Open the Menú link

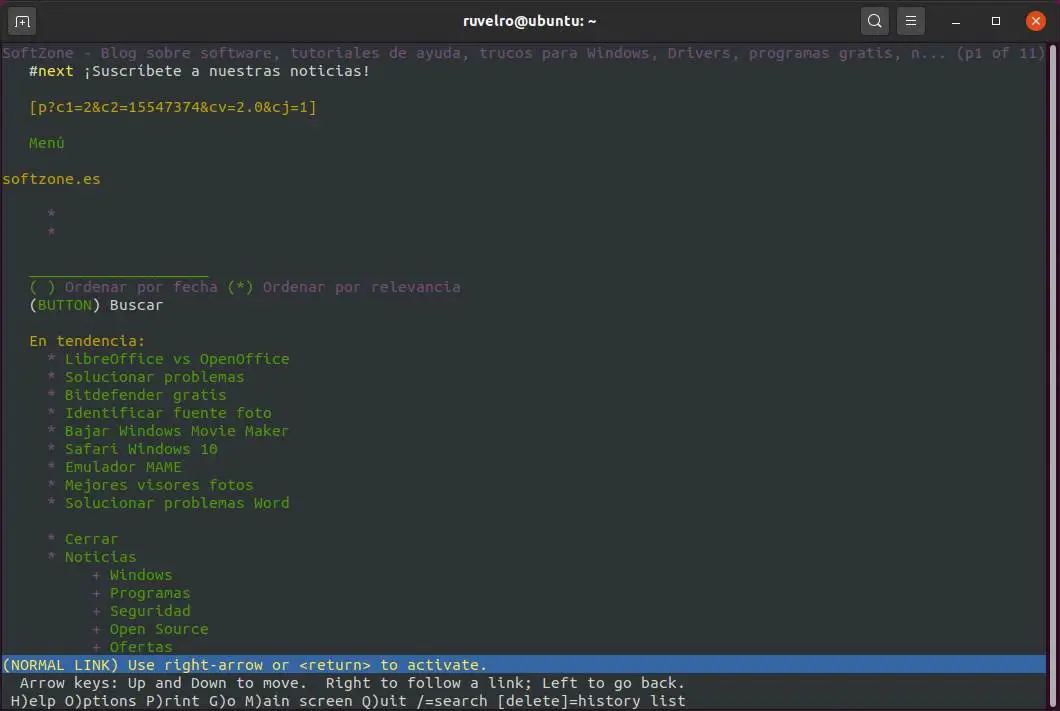click(x=47, y=143)
